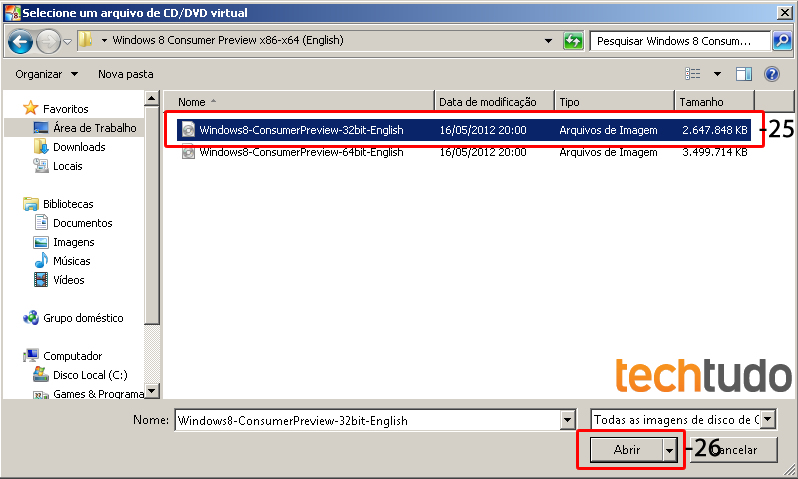
Task: Open the Organizar menu
Action: 46,74
